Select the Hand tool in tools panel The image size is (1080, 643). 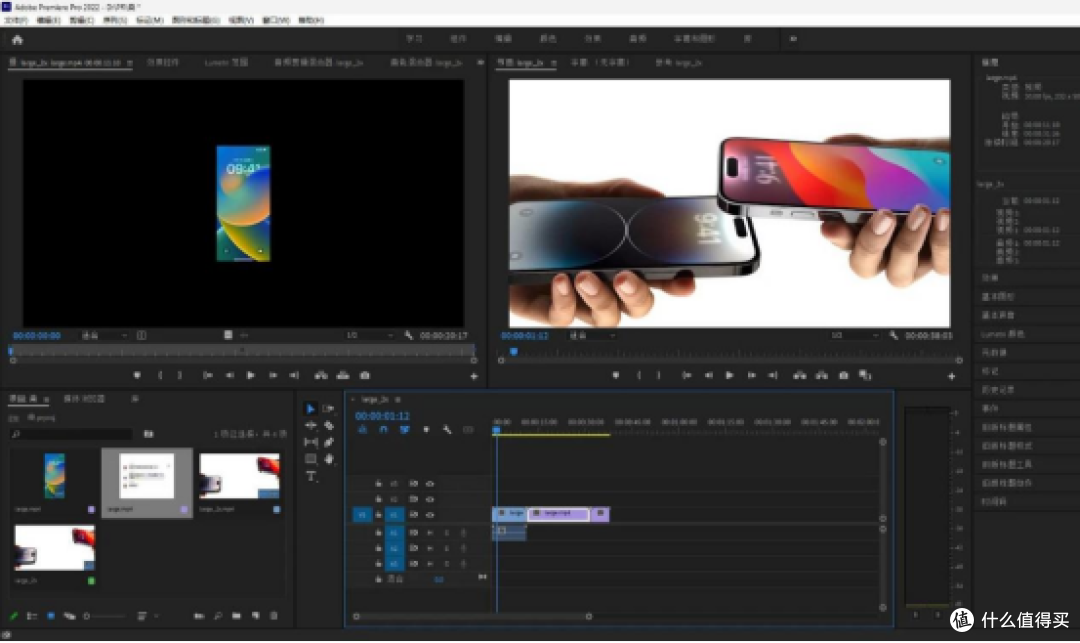tap(329, 459)
